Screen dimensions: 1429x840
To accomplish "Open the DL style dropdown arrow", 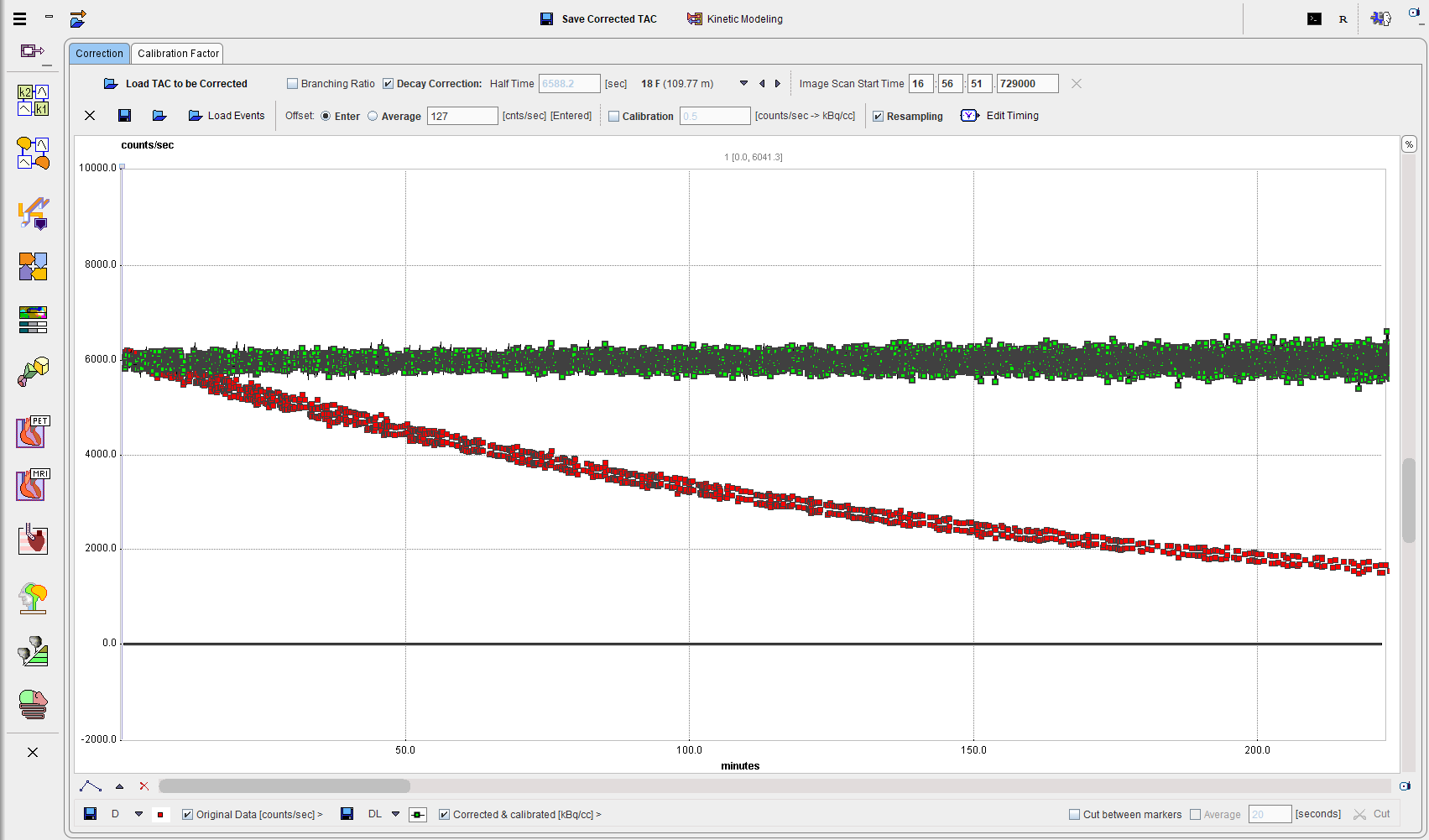I will coord(395,814).
